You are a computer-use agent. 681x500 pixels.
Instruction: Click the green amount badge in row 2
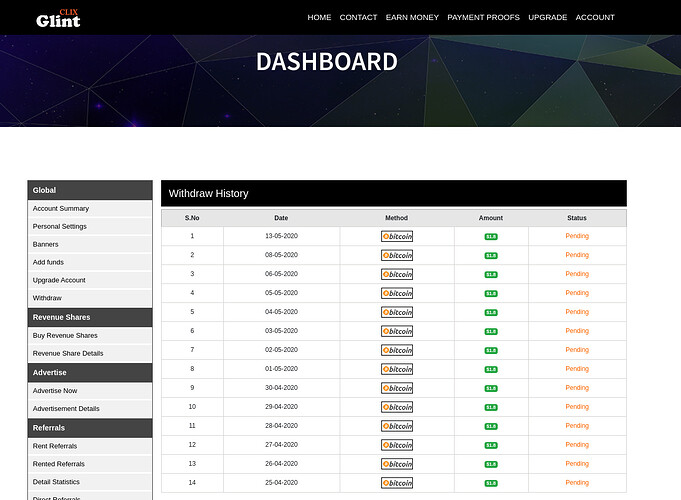pyautogui.click(x=491, y=256)
